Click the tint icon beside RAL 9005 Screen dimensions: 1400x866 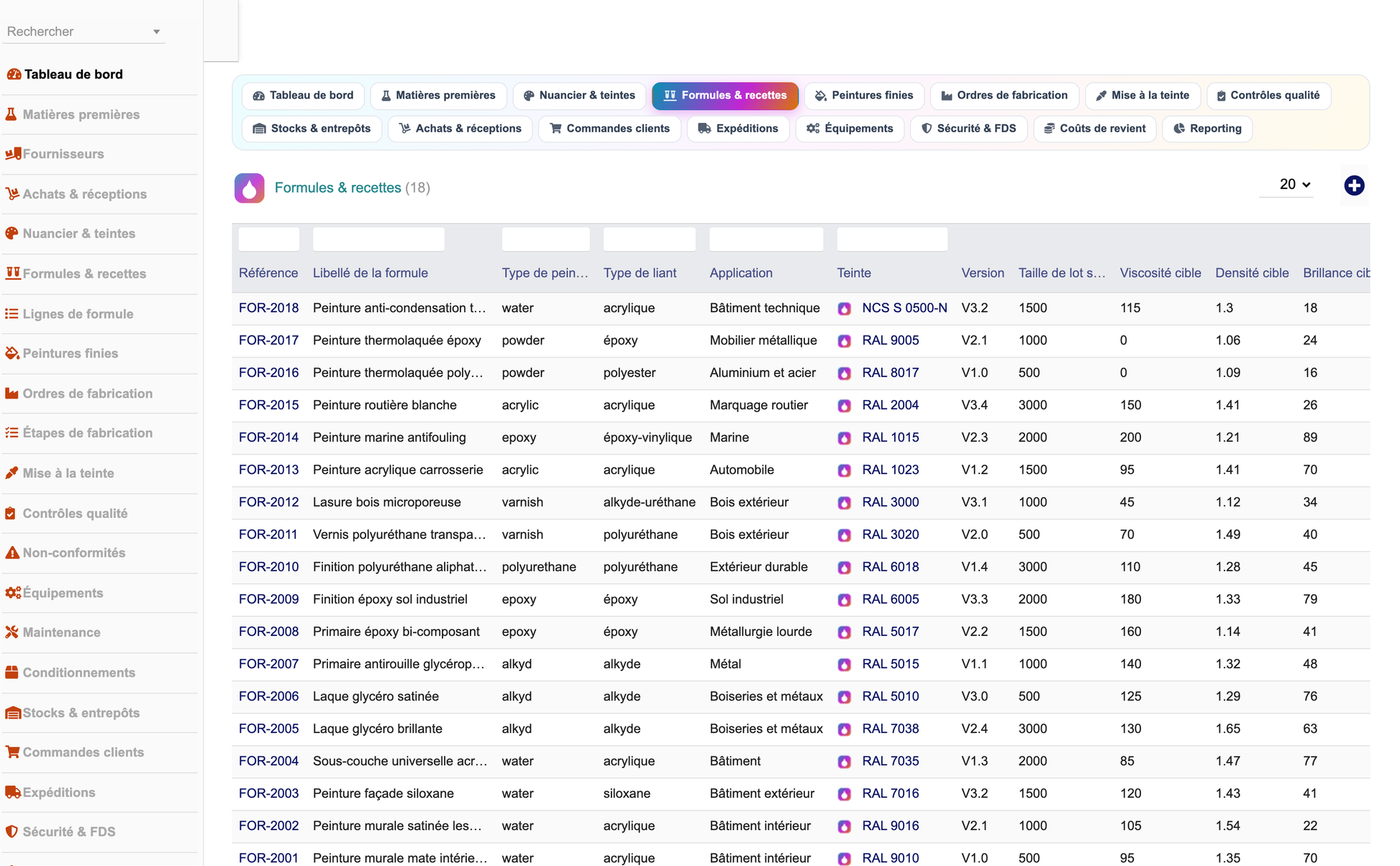click(x=845, y=341)
